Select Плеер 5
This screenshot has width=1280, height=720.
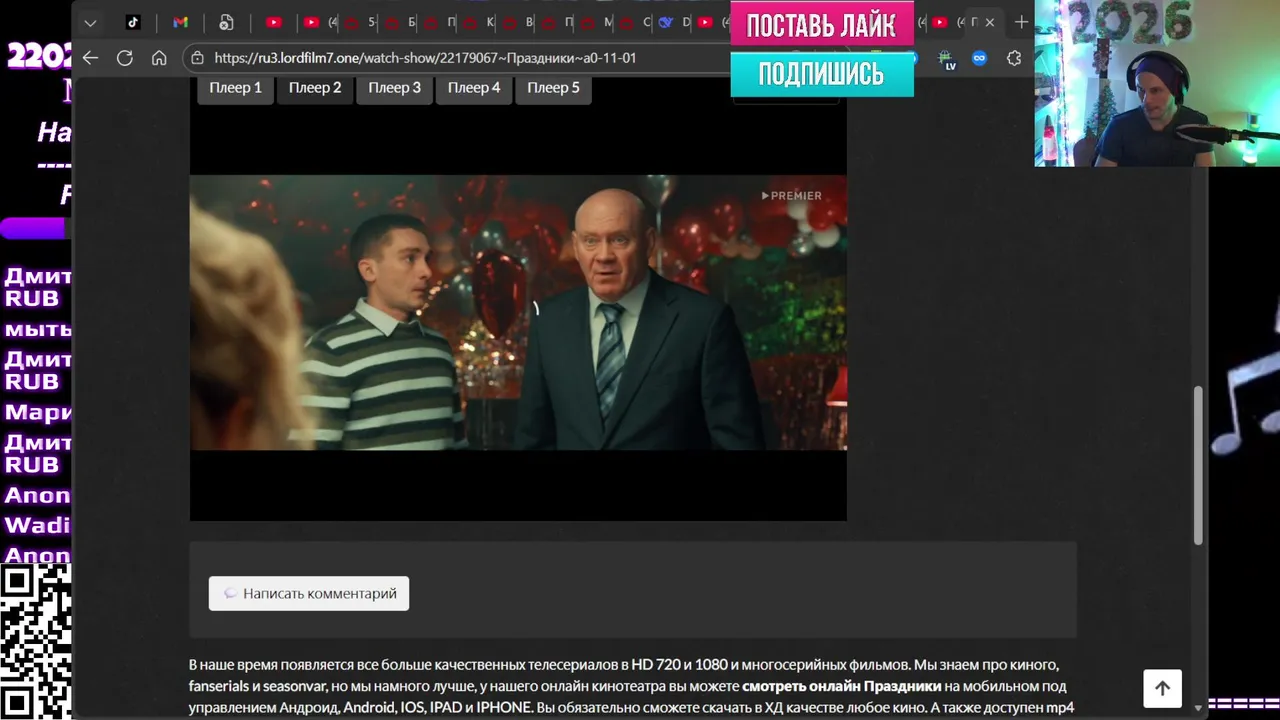click(553, 88)
